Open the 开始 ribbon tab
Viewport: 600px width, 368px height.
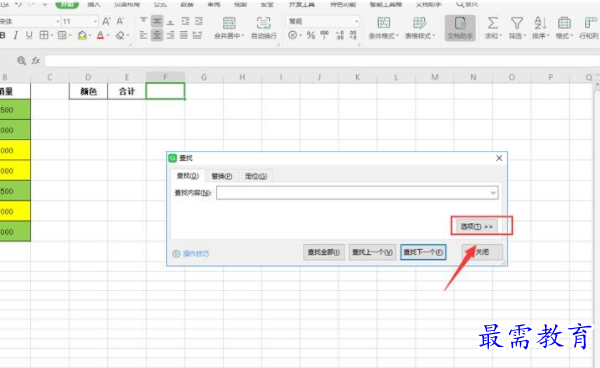tap(67, 4)
